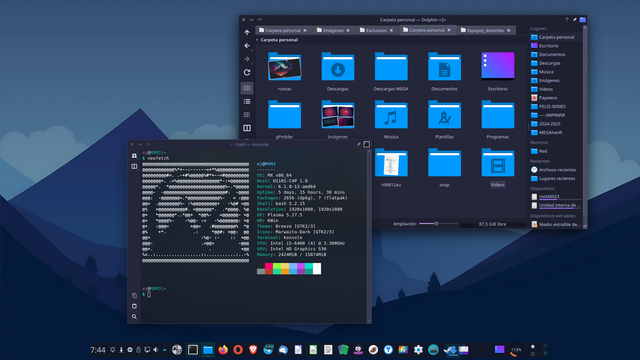Open Papelera in the Lugares panel
The image size is (640, 360).
pyautogui.click(x=556, y=98)
